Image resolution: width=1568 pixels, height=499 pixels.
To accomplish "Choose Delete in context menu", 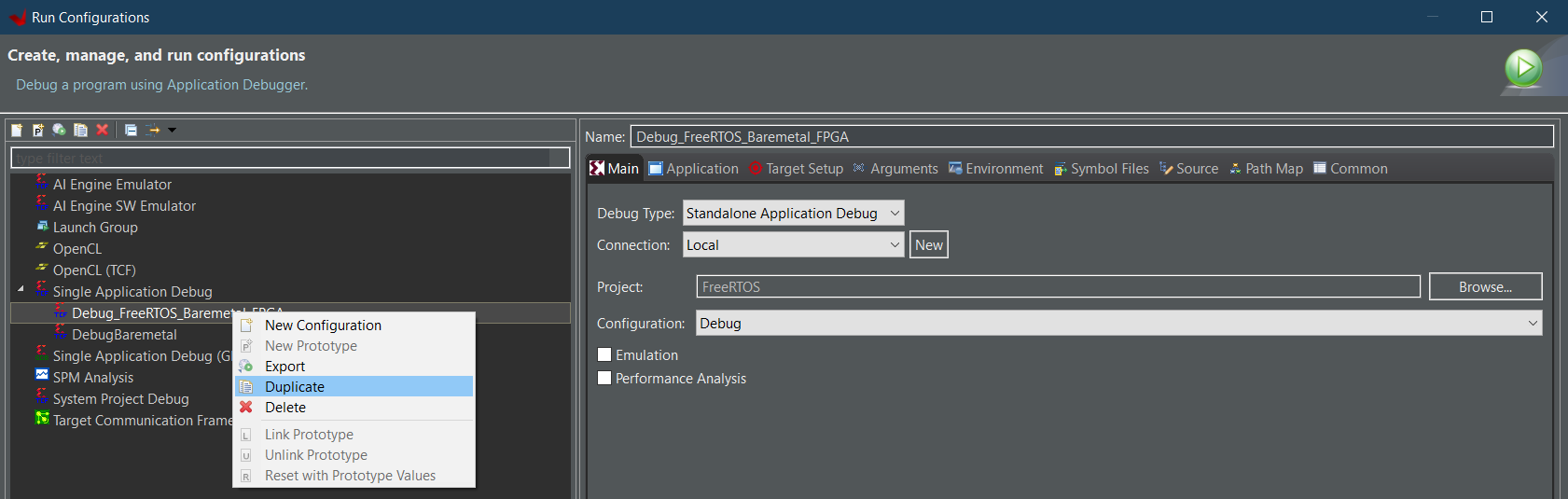I will [354, 407].
